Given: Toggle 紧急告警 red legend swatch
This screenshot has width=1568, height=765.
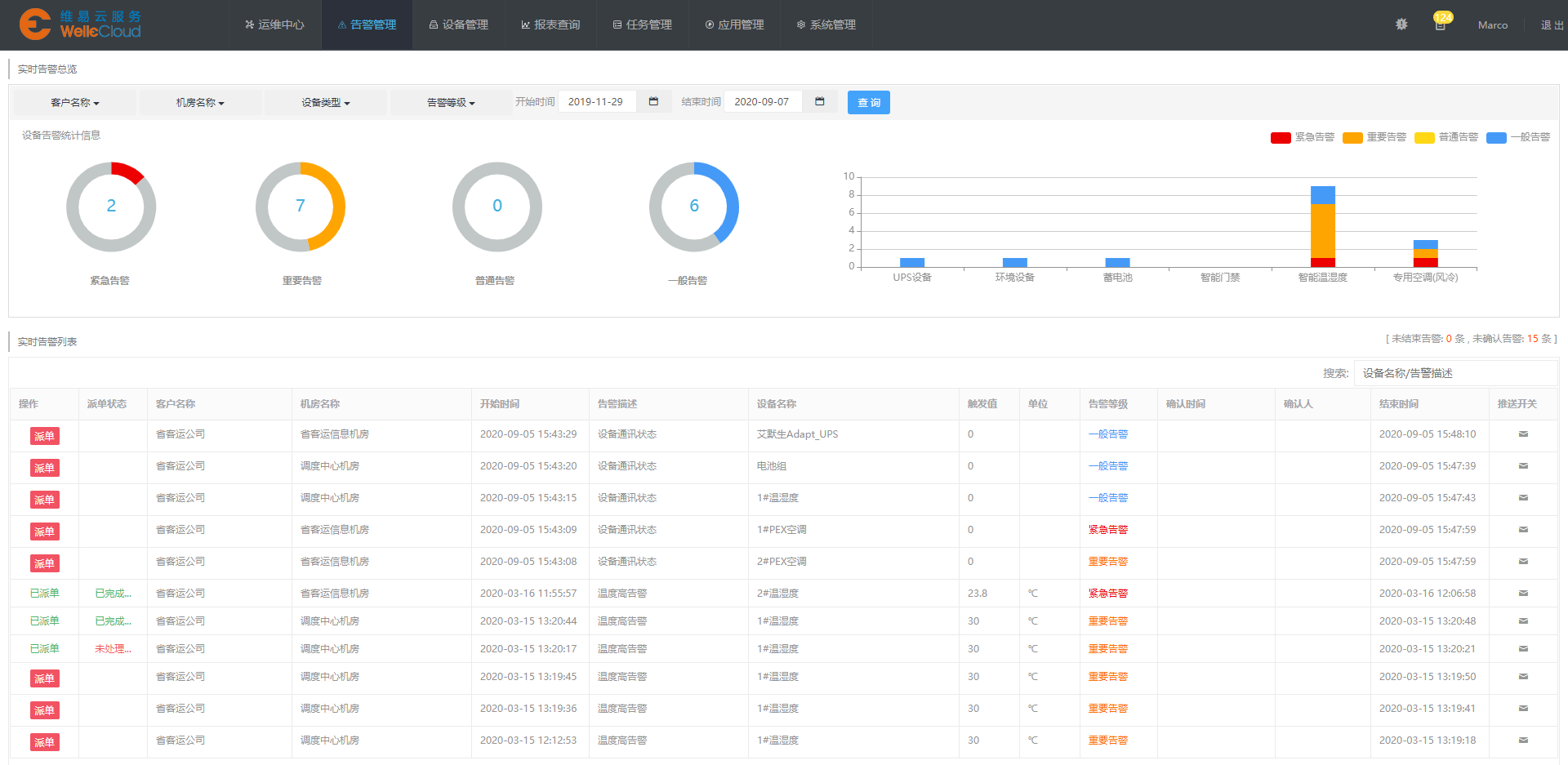Looking at the screenshot, I should click(x=1281, y=137).
